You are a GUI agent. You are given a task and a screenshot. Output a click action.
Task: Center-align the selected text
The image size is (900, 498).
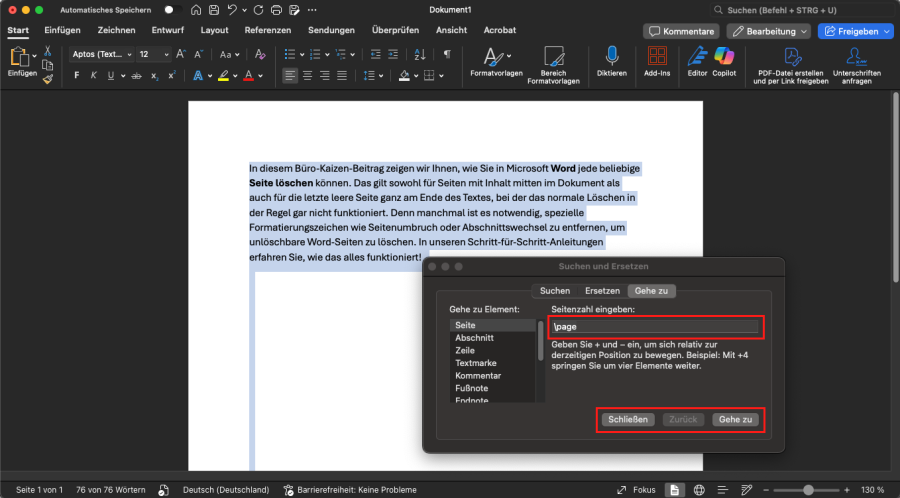307,76
